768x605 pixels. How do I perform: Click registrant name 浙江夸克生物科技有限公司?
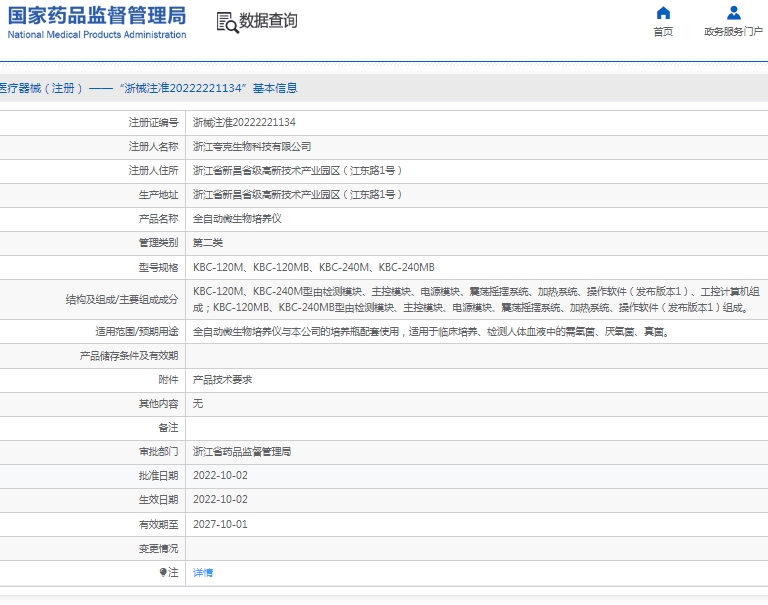coord(252,147)
